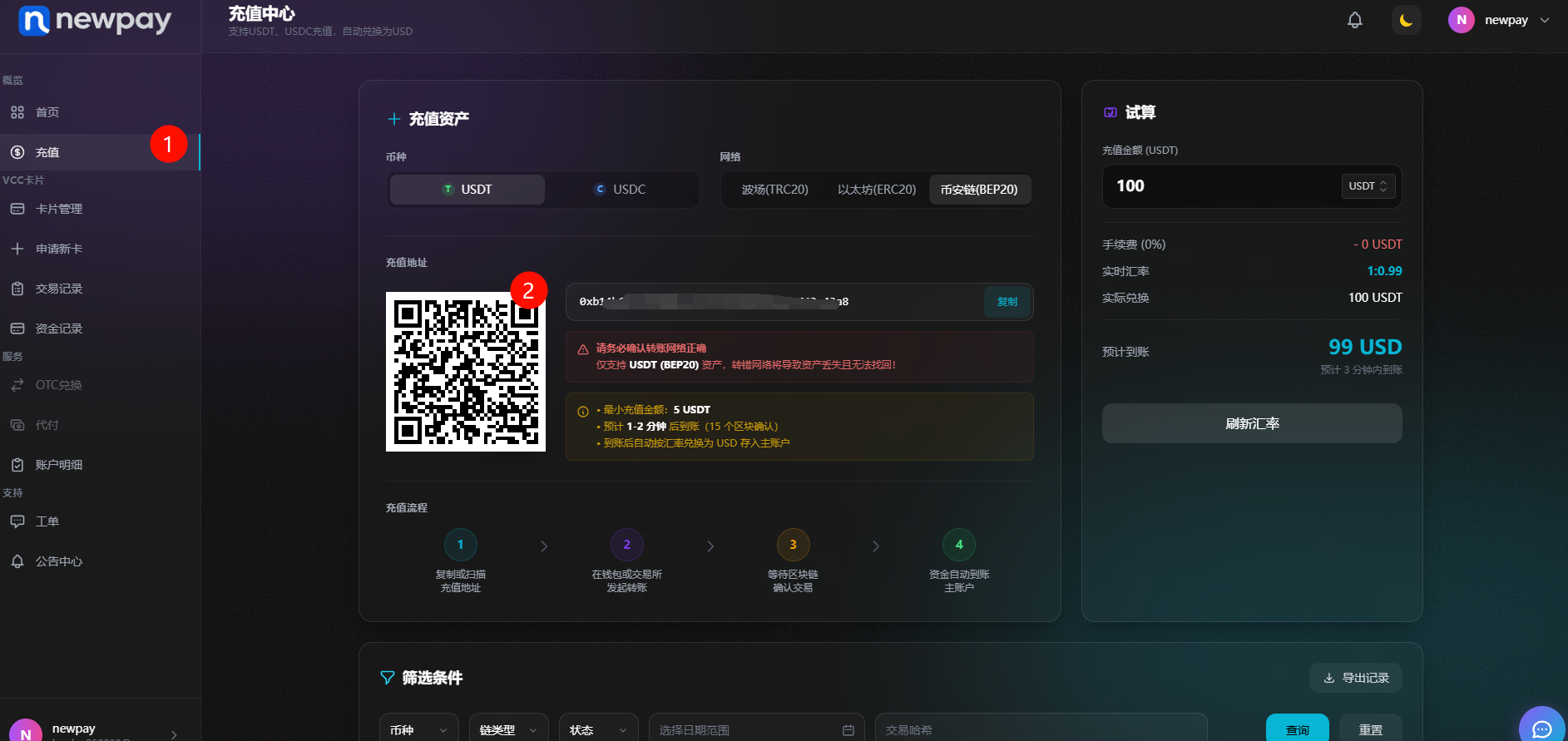Go to 卡片管理 card management
The width and height of the screenshot is (1568, 741).
(58, 209)
